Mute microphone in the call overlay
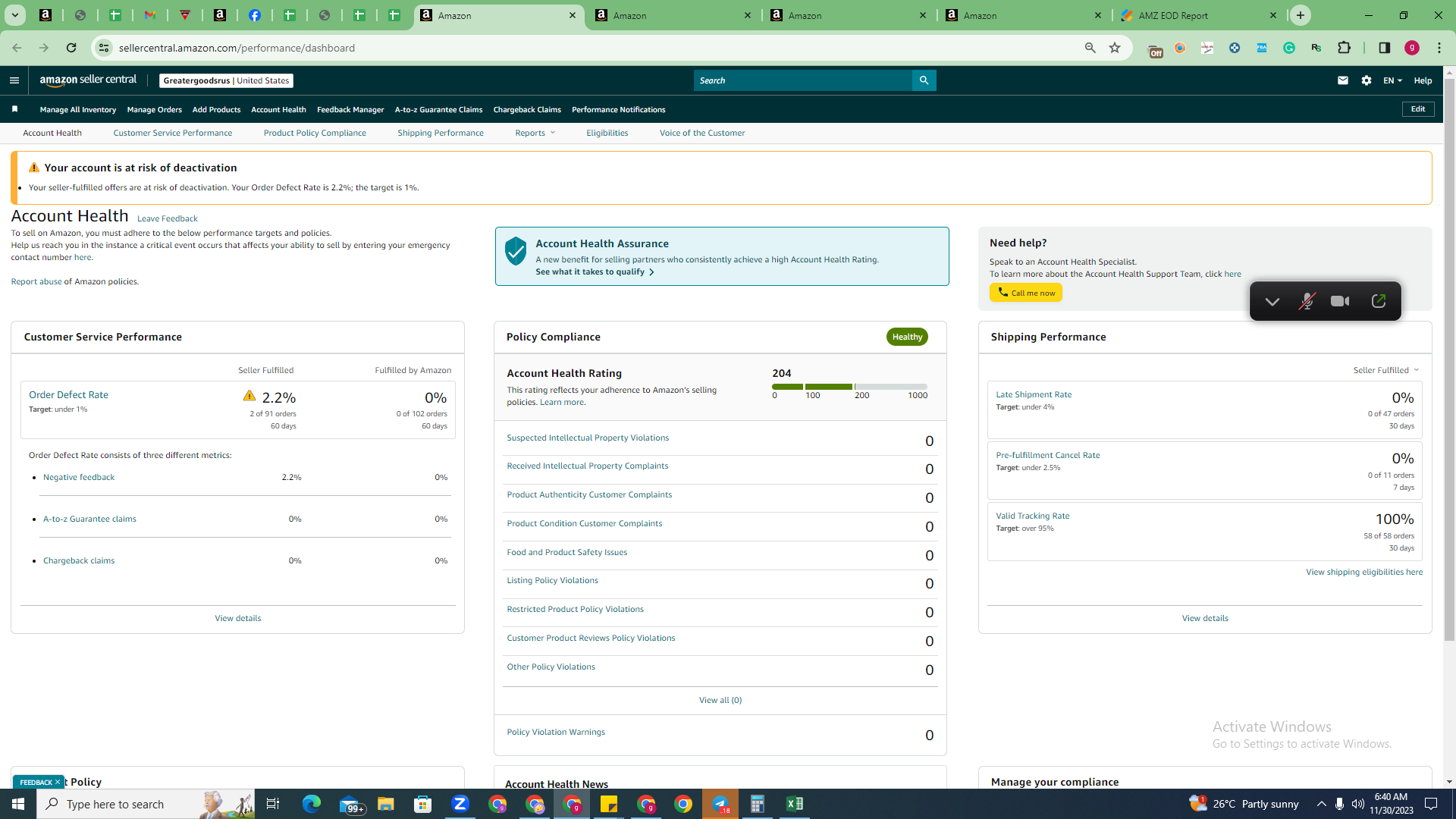This screenshot has width=1456, height=819. 1307,301
